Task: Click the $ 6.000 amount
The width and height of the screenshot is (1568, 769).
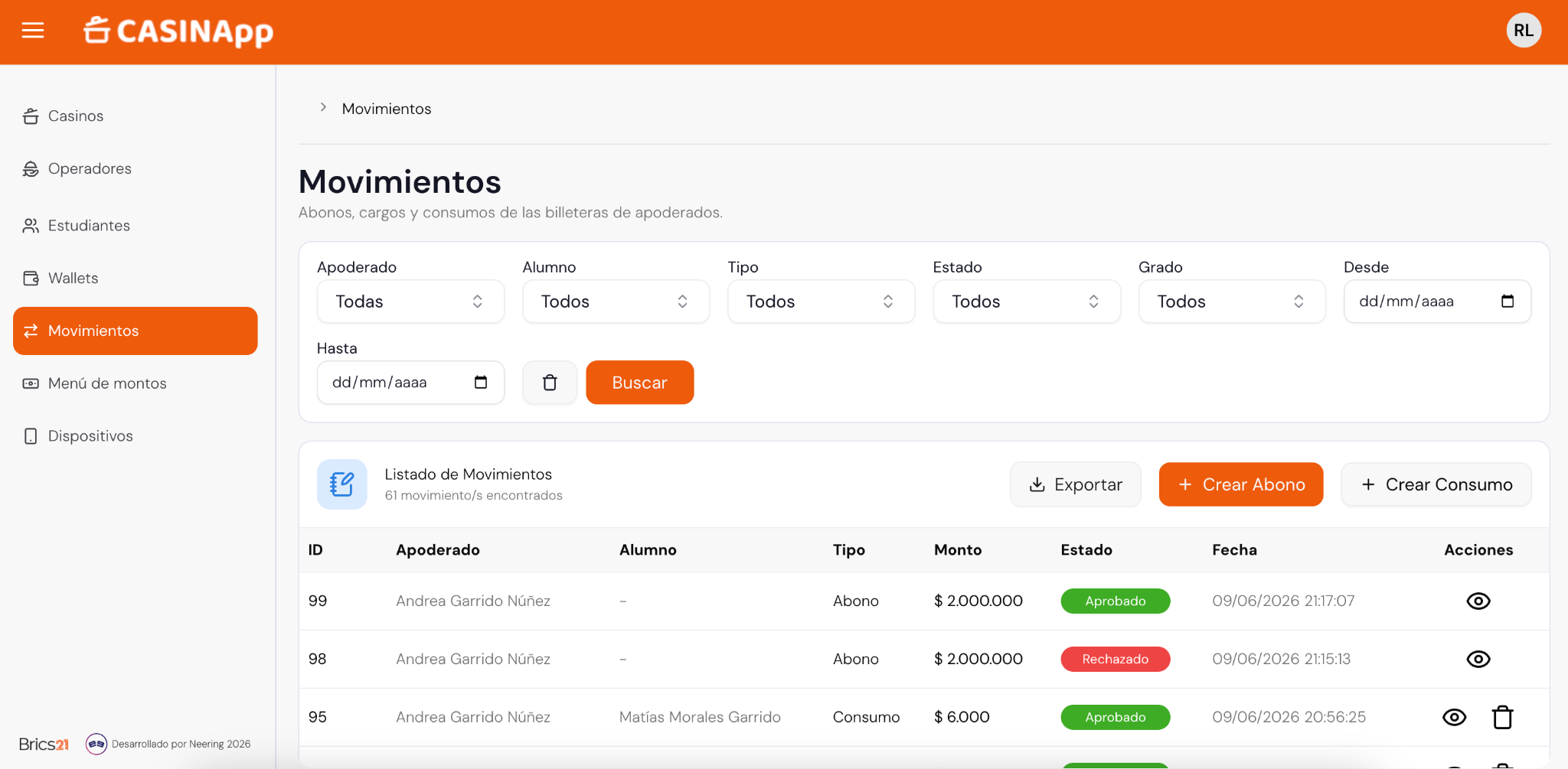Action: coord(962,718)
